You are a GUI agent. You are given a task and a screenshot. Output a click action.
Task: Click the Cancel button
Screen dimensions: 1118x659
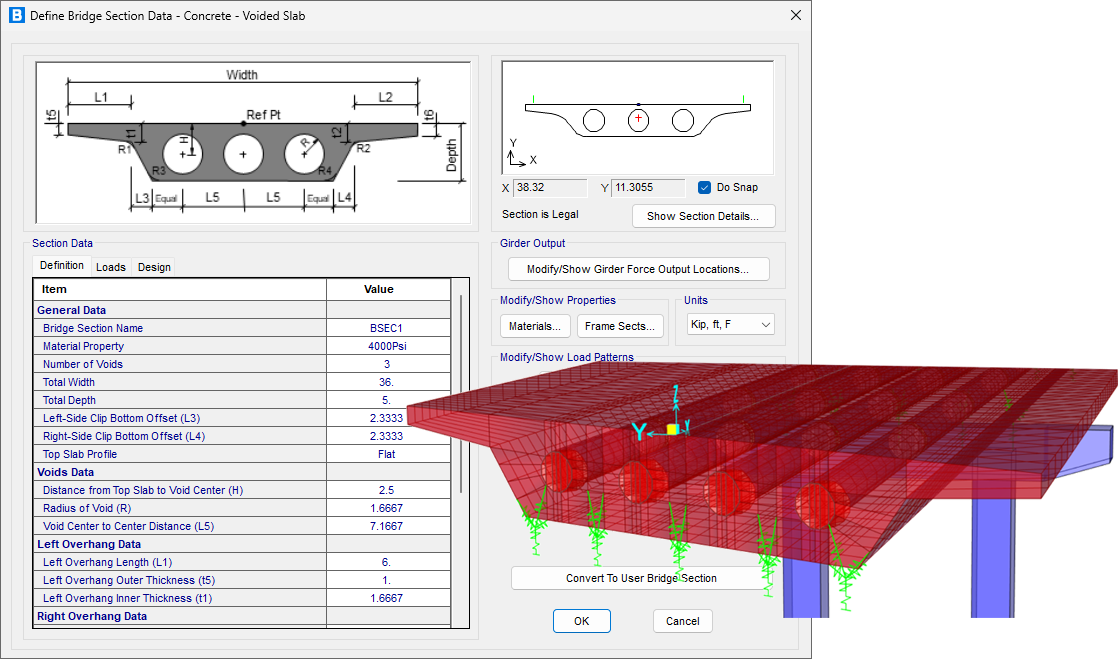tap(683, 621)
